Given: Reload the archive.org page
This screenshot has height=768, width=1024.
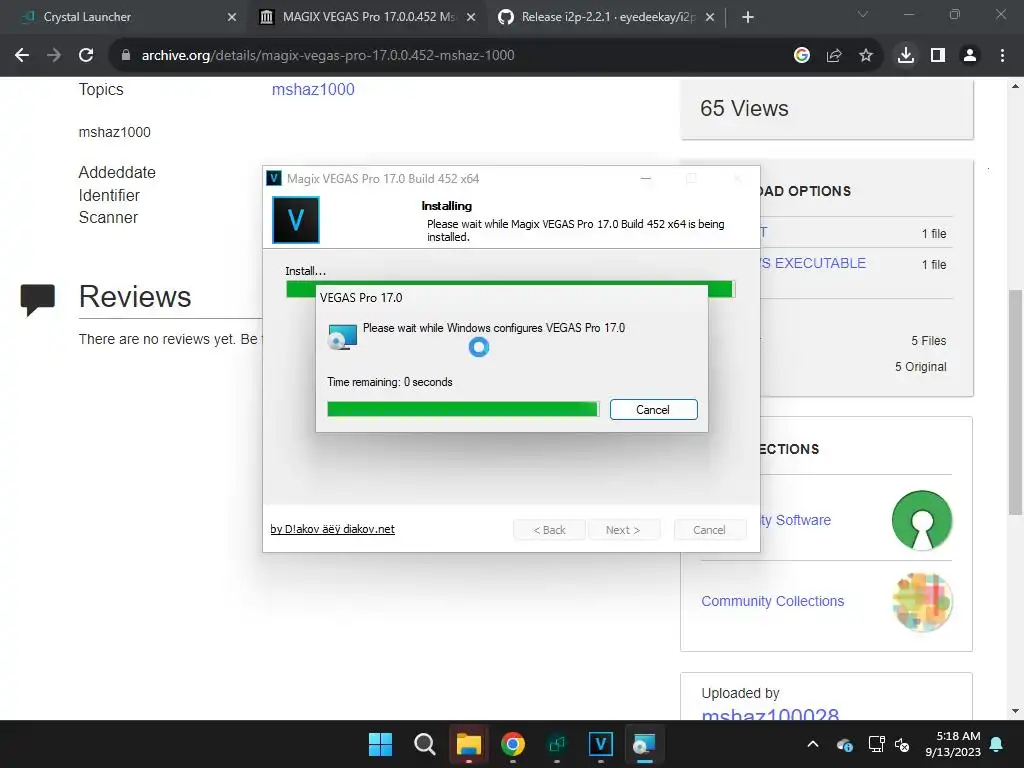Looking at the screenshot, I should (86, 56).
